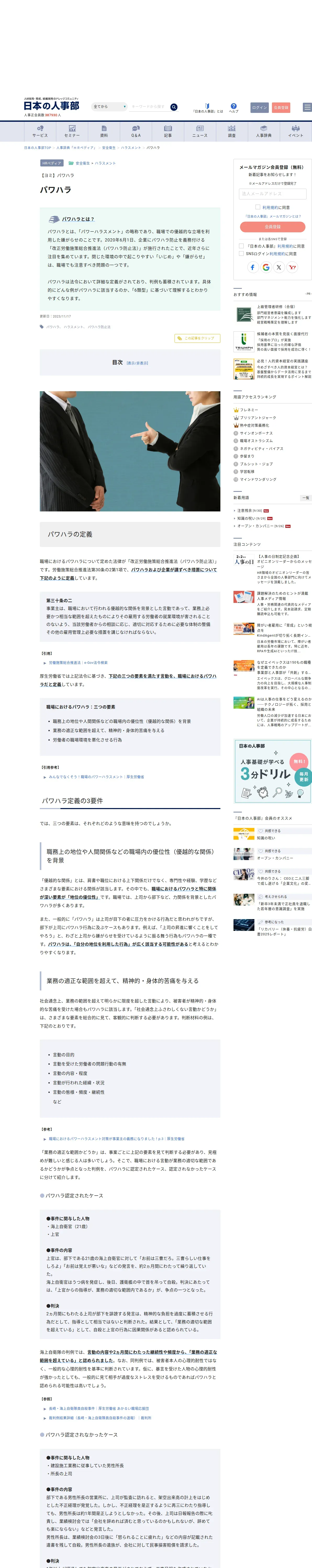This screenshot has width=312, height=1568.
Task: Open the hamburger menu icon
Action: click(307, 107)
